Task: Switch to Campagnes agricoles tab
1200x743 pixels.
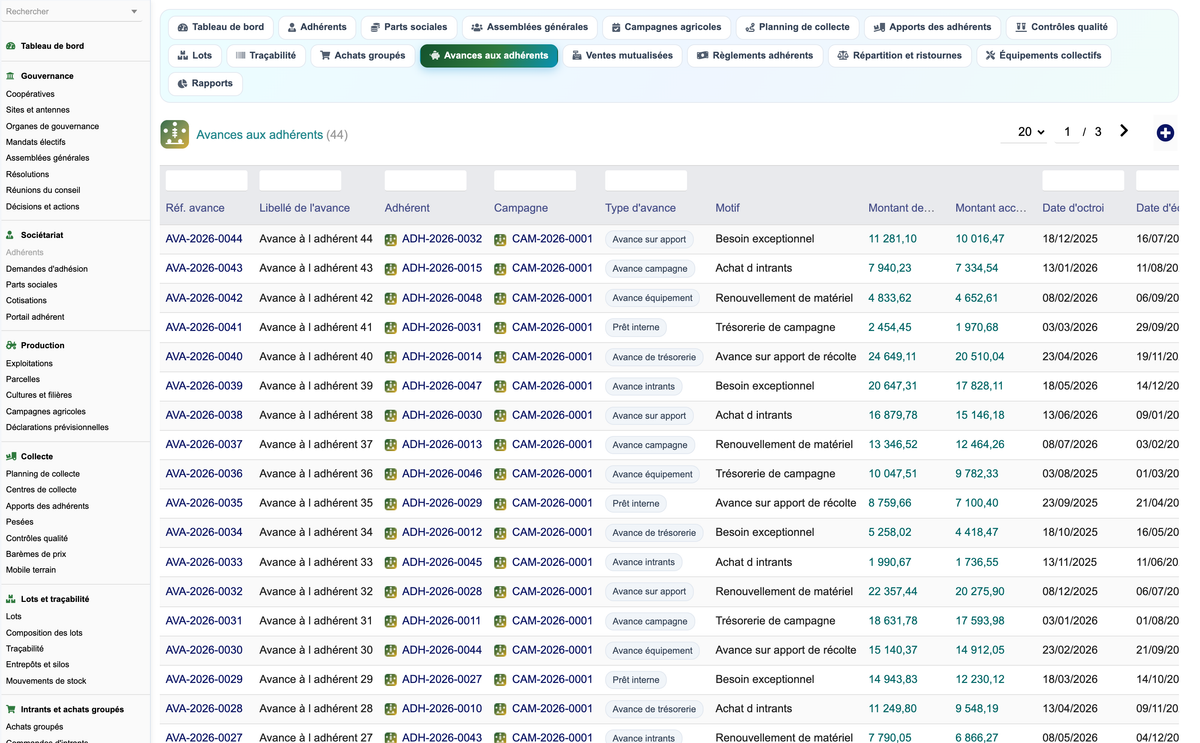Action: pyautogui.click(x=667, y=27)
